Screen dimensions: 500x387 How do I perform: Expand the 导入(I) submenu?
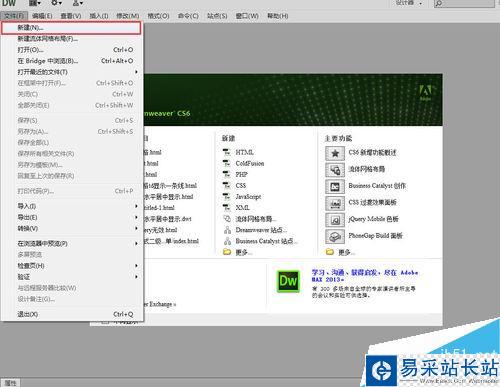[x=72, y=206]
